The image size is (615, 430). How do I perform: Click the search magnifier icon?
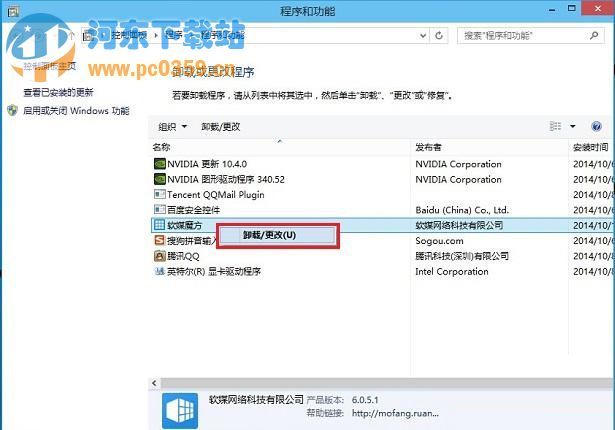coord(594,36)
